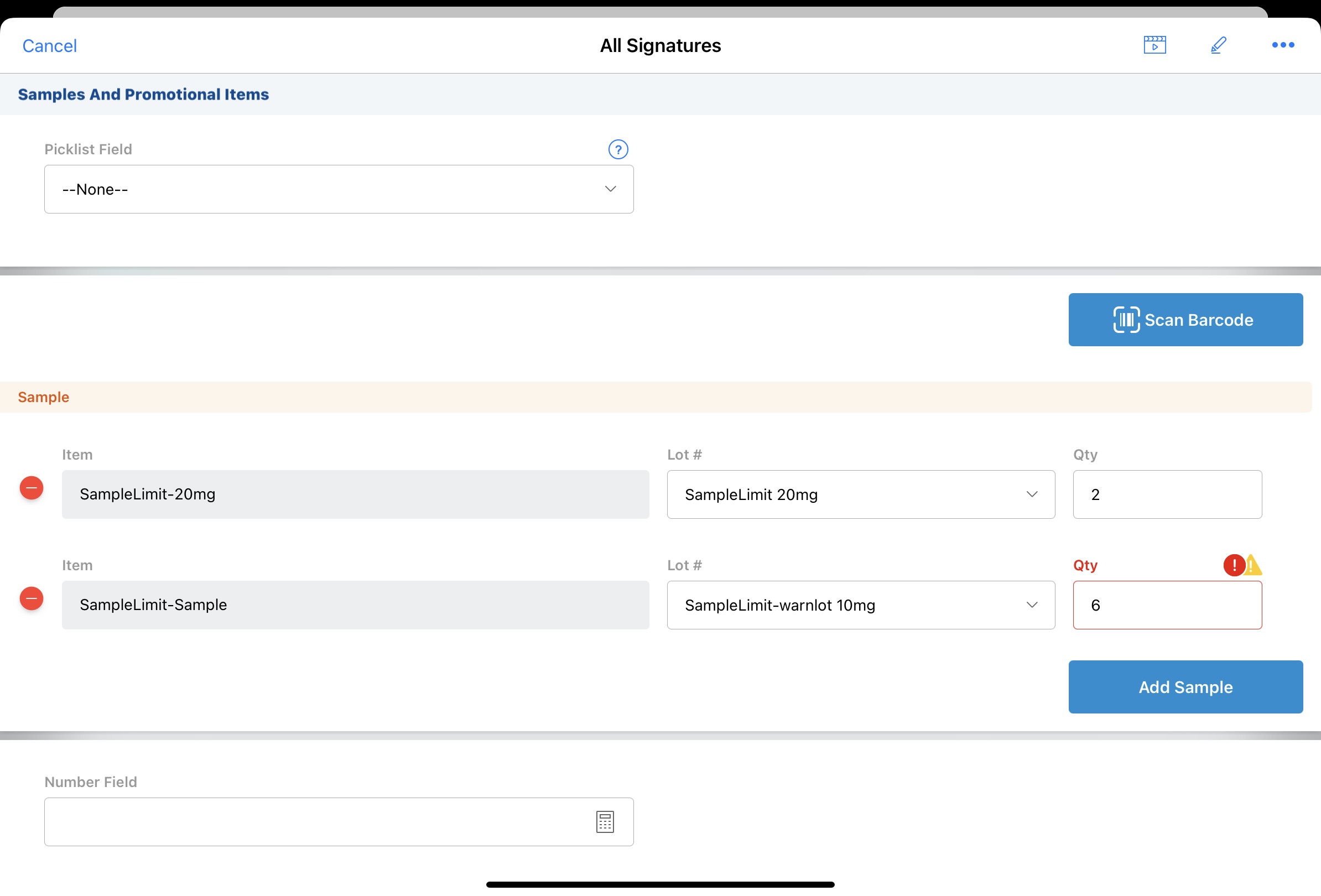This screenshot has height=896, width=1321.
Task: Remove the SampleLimit-Sample row
Action: pos(32,599)
